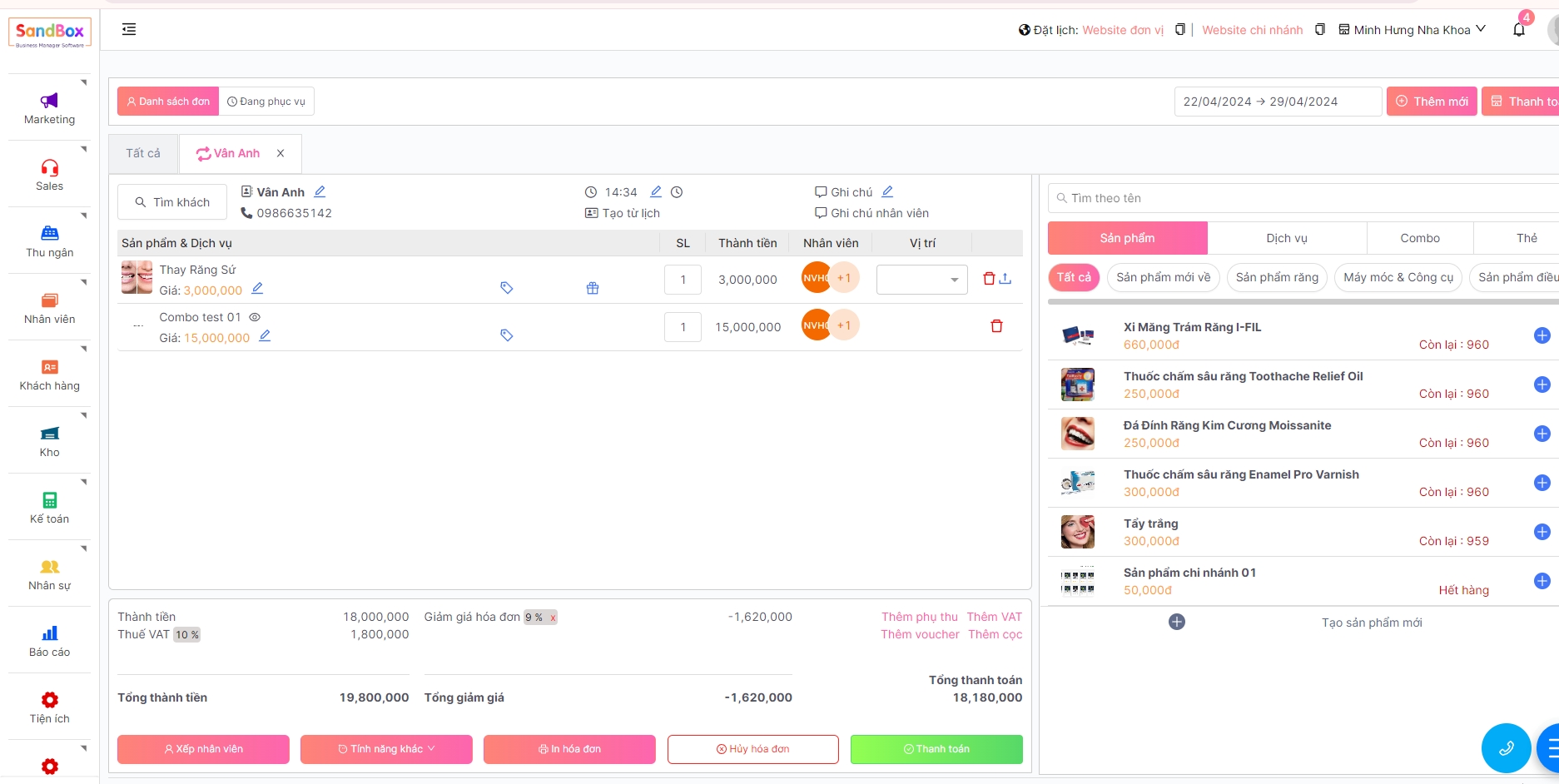The image size is (1559, 784).
Task: Select the Sản phẩm răng filter chip
Action: (1276, 277)
